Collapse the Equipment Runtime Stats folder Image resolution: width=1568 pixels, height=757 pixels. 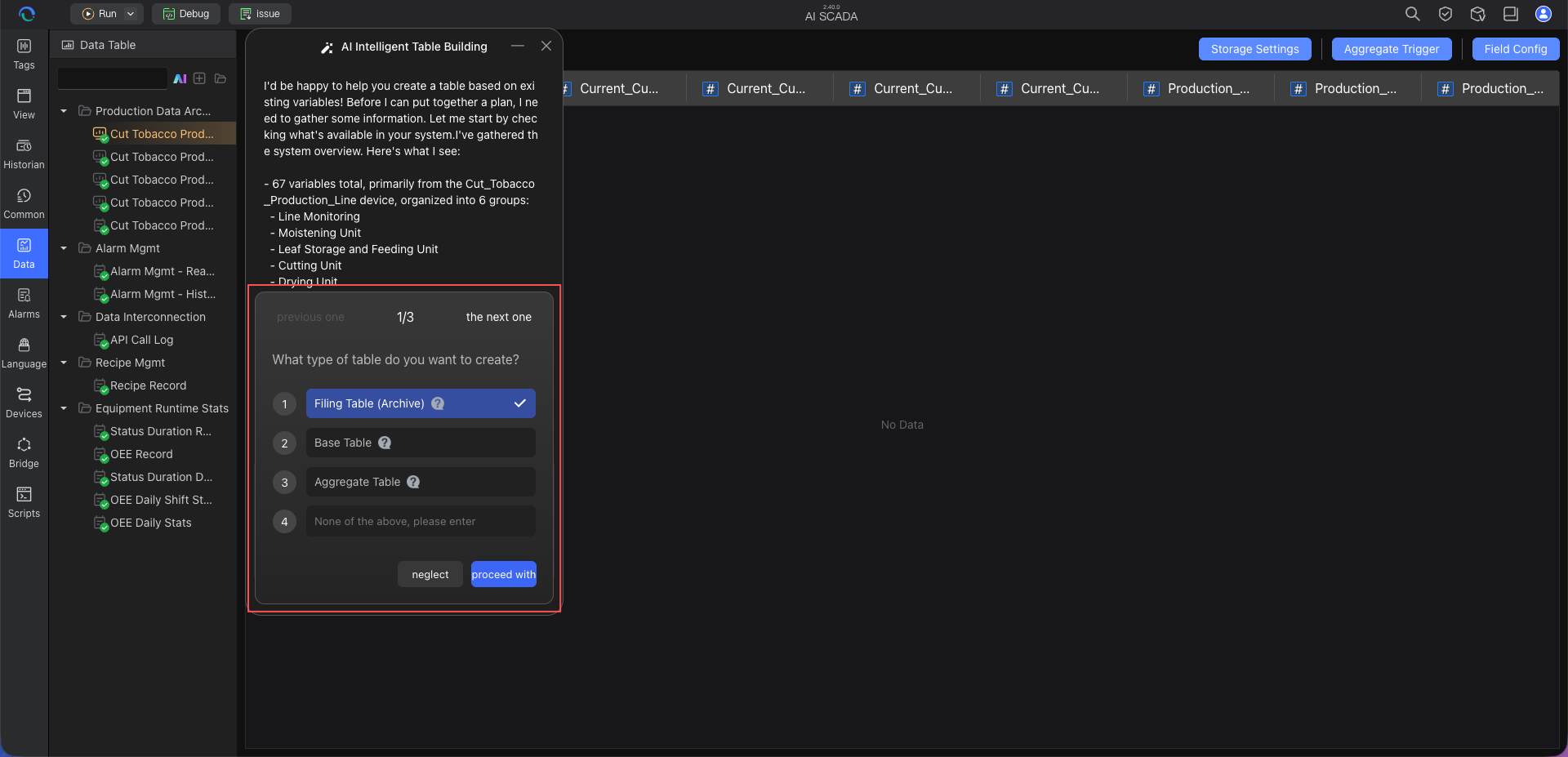pos(64,408)
